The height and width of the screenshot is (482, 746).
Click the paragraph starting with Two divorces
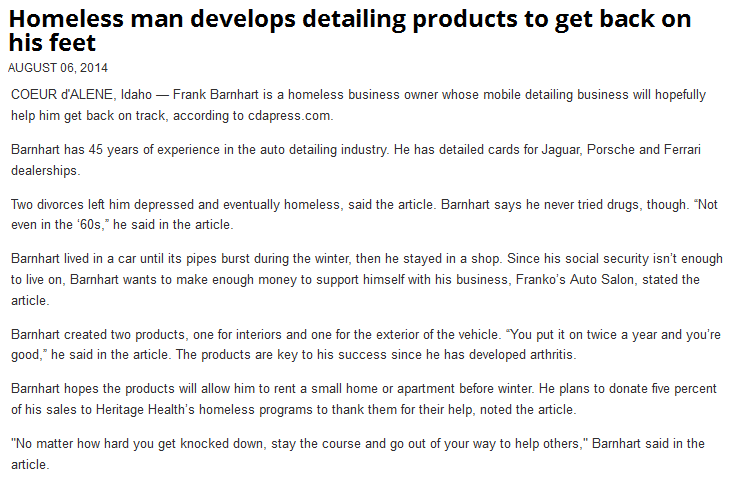coord(300,204)
